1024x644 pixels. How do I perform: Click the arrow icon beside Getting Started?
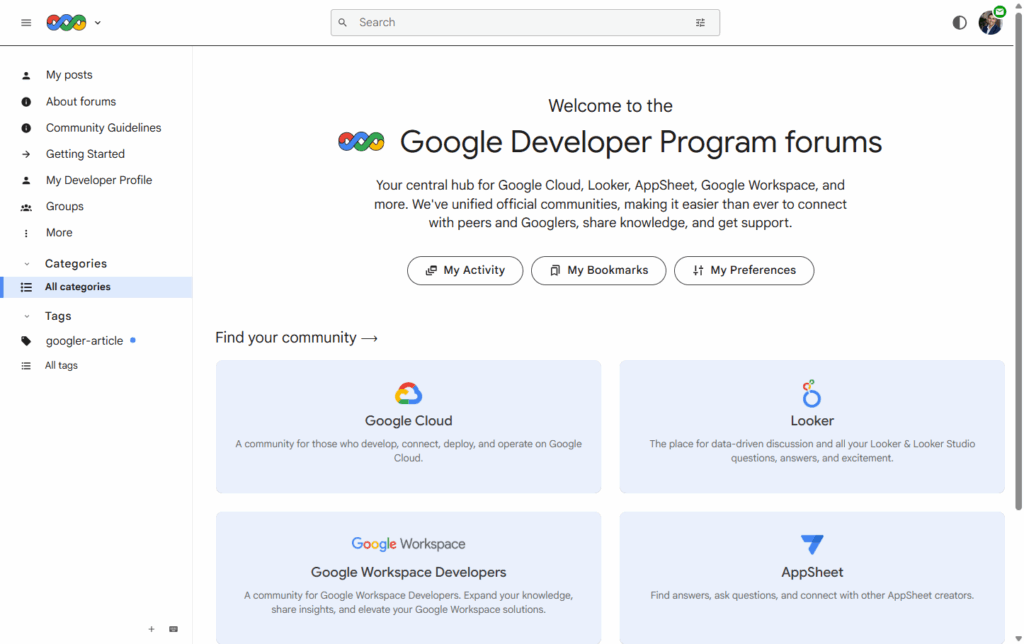(26, 154)
